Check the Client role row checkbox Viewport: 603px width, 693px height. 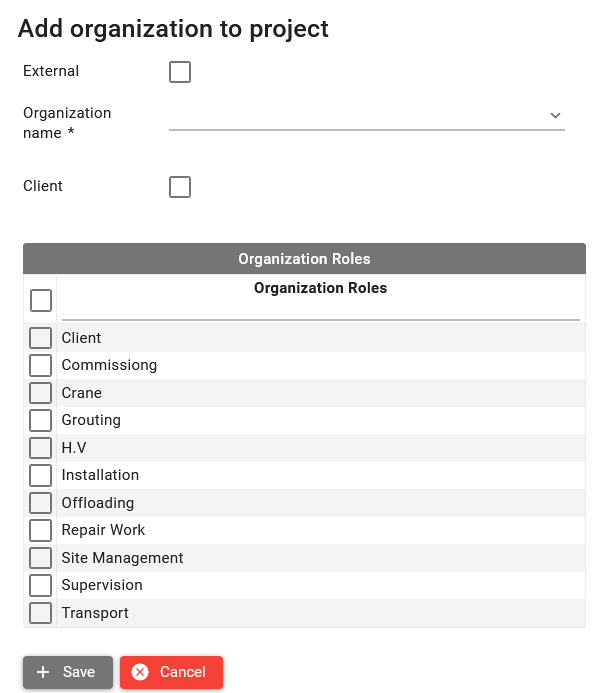pos(41,338)
